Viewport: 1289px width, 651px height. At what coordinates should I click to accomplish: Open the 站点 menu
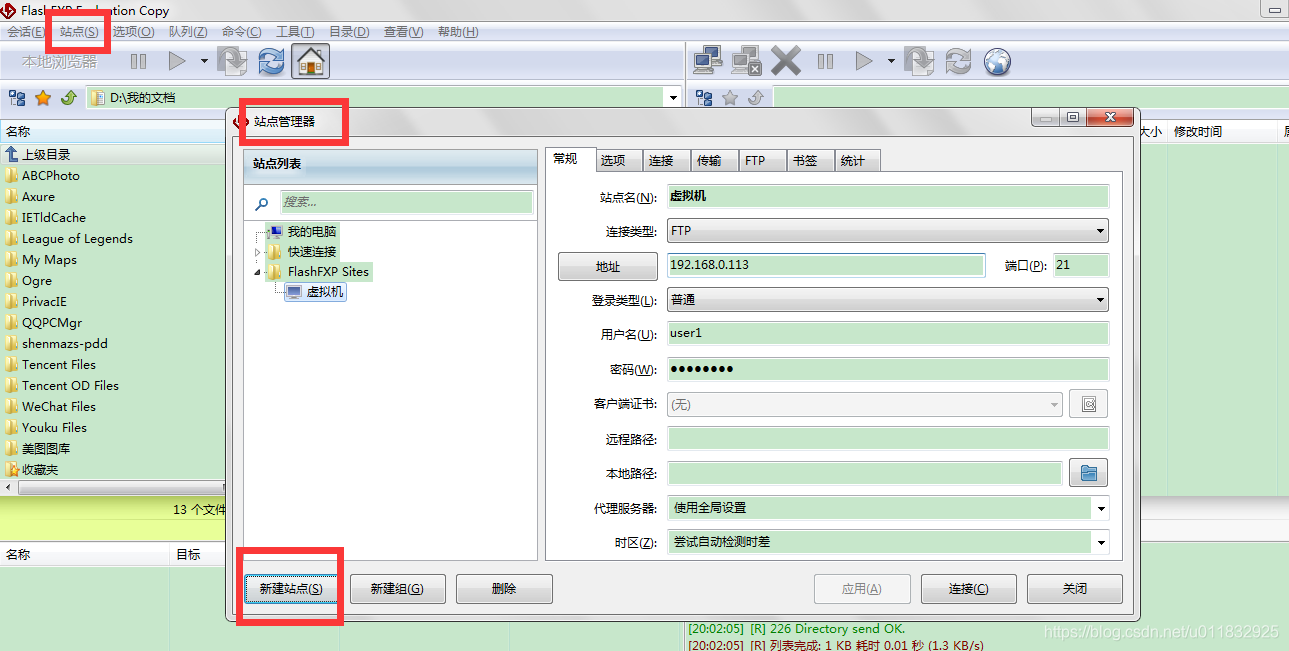coord(79,32)
